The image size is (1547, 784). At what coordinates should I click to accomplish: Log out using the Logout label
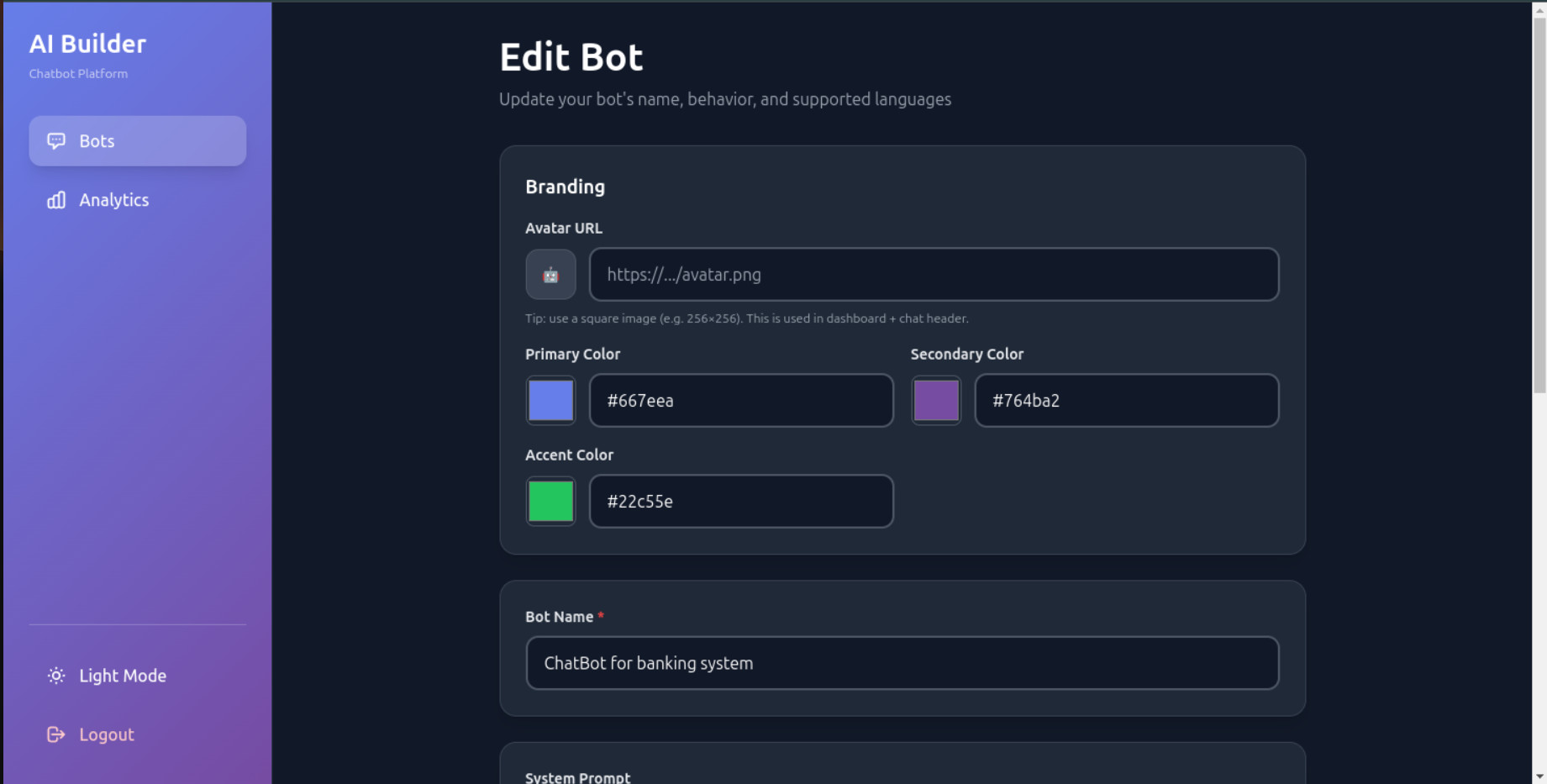click(107, 734)
